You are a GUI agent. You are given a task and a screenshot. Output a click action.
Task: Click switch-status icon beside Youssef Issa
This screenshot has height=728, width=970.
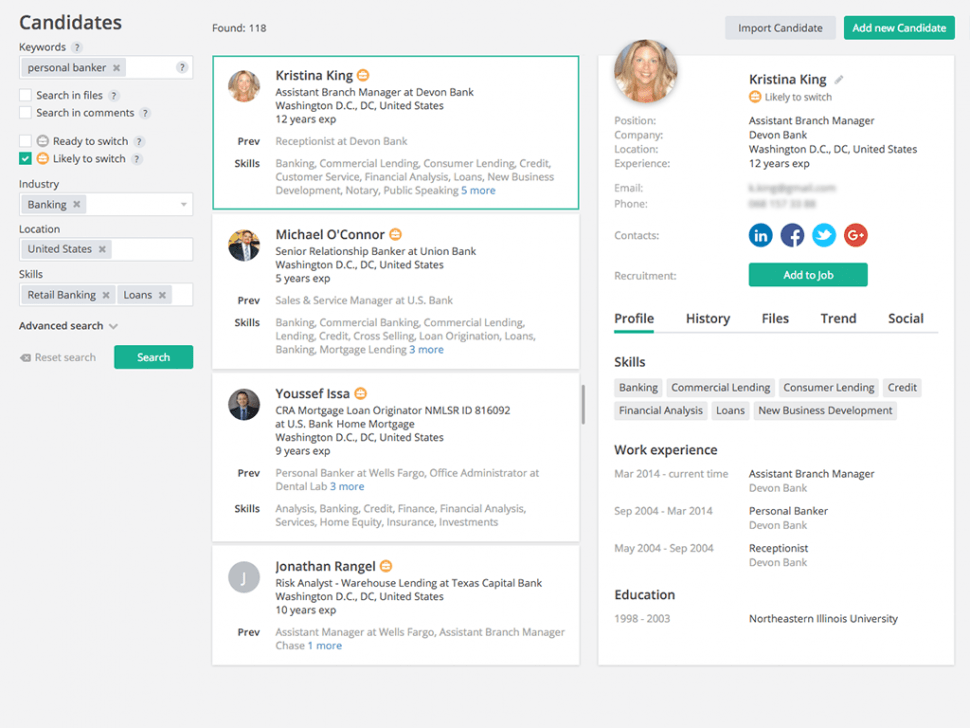point(361,393)
